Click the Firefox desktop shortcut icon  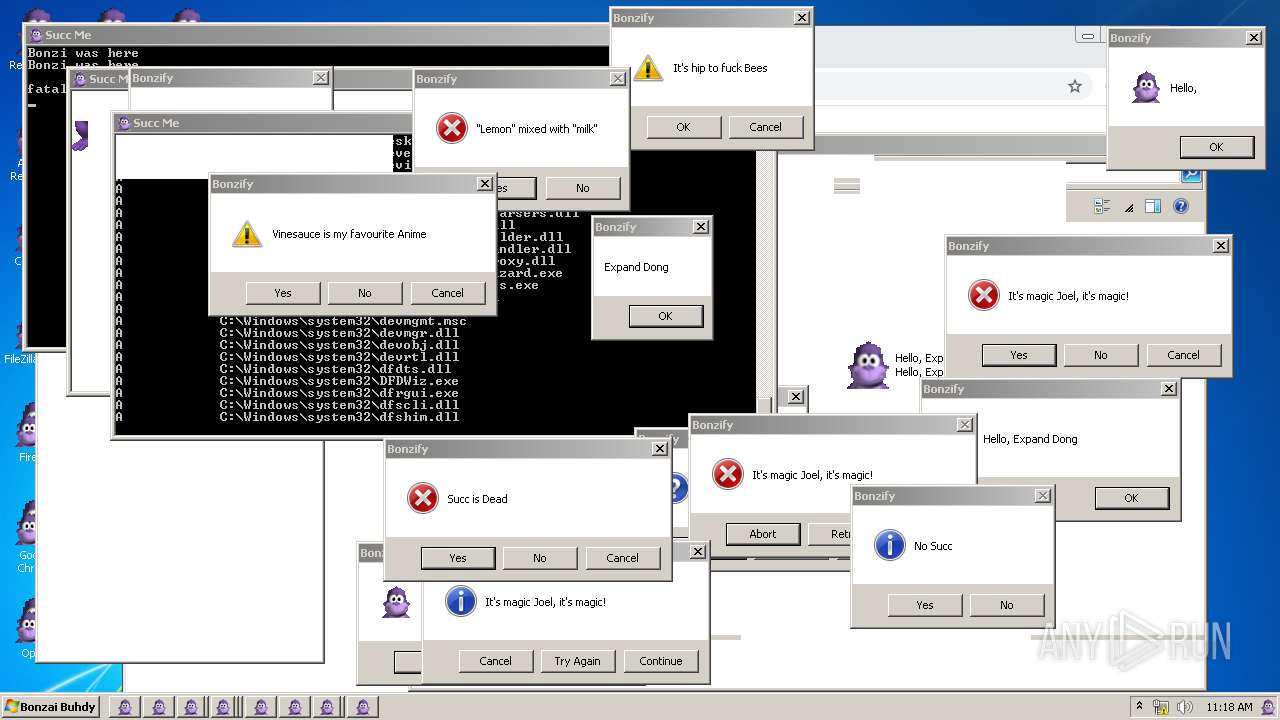click(x=24, y=432)
